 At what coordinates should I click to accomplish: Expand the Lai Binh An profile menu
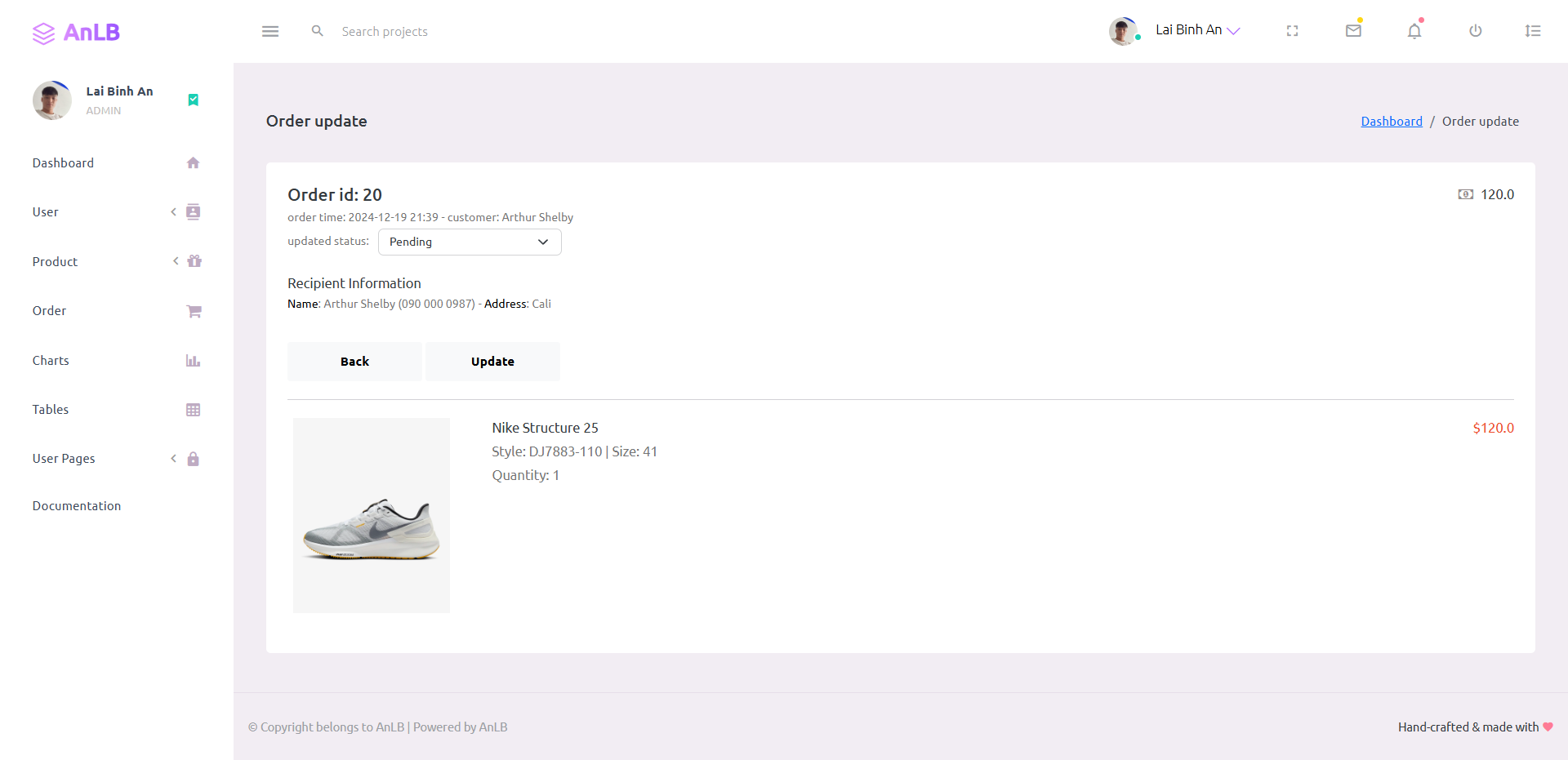point(1175,30)
